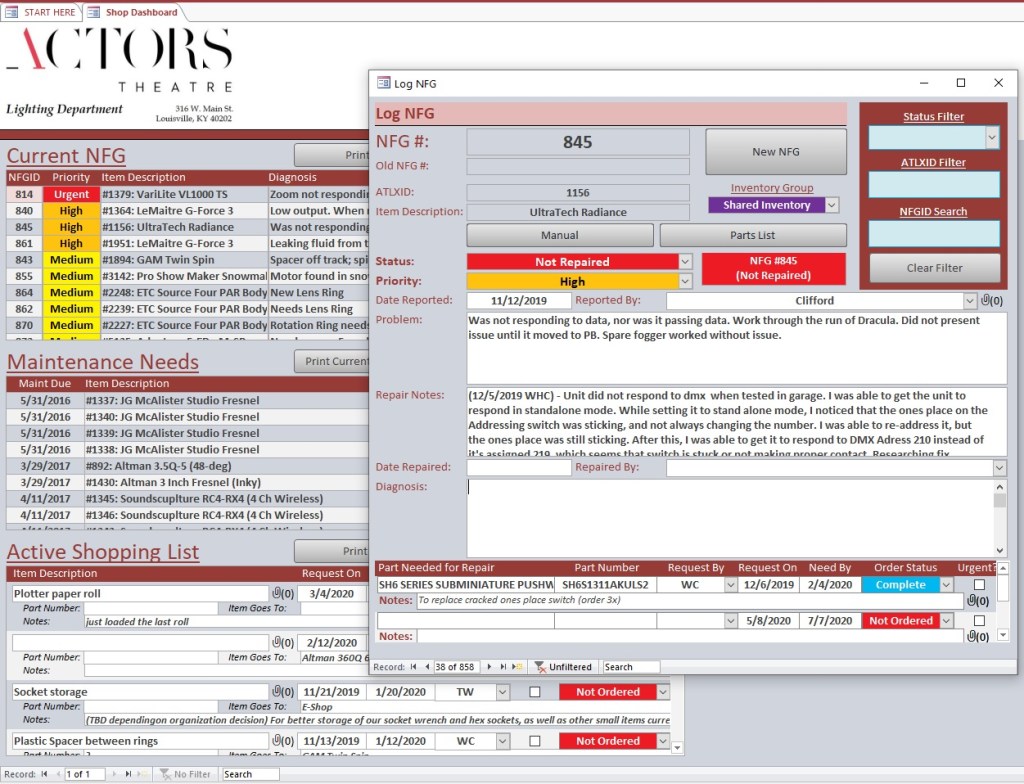
Task: Select the Shop Dashboard tab
Action: (133, 12)
